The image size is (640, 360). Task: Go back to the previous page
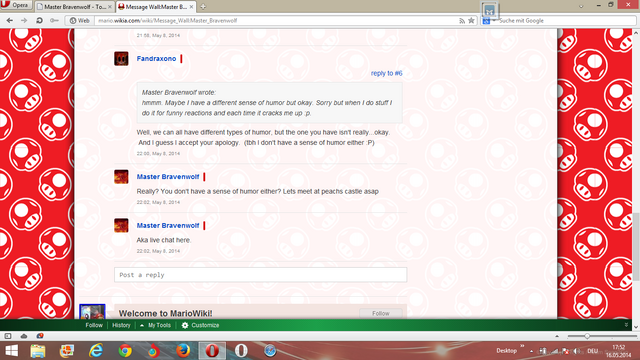click(x=9, y=20)
